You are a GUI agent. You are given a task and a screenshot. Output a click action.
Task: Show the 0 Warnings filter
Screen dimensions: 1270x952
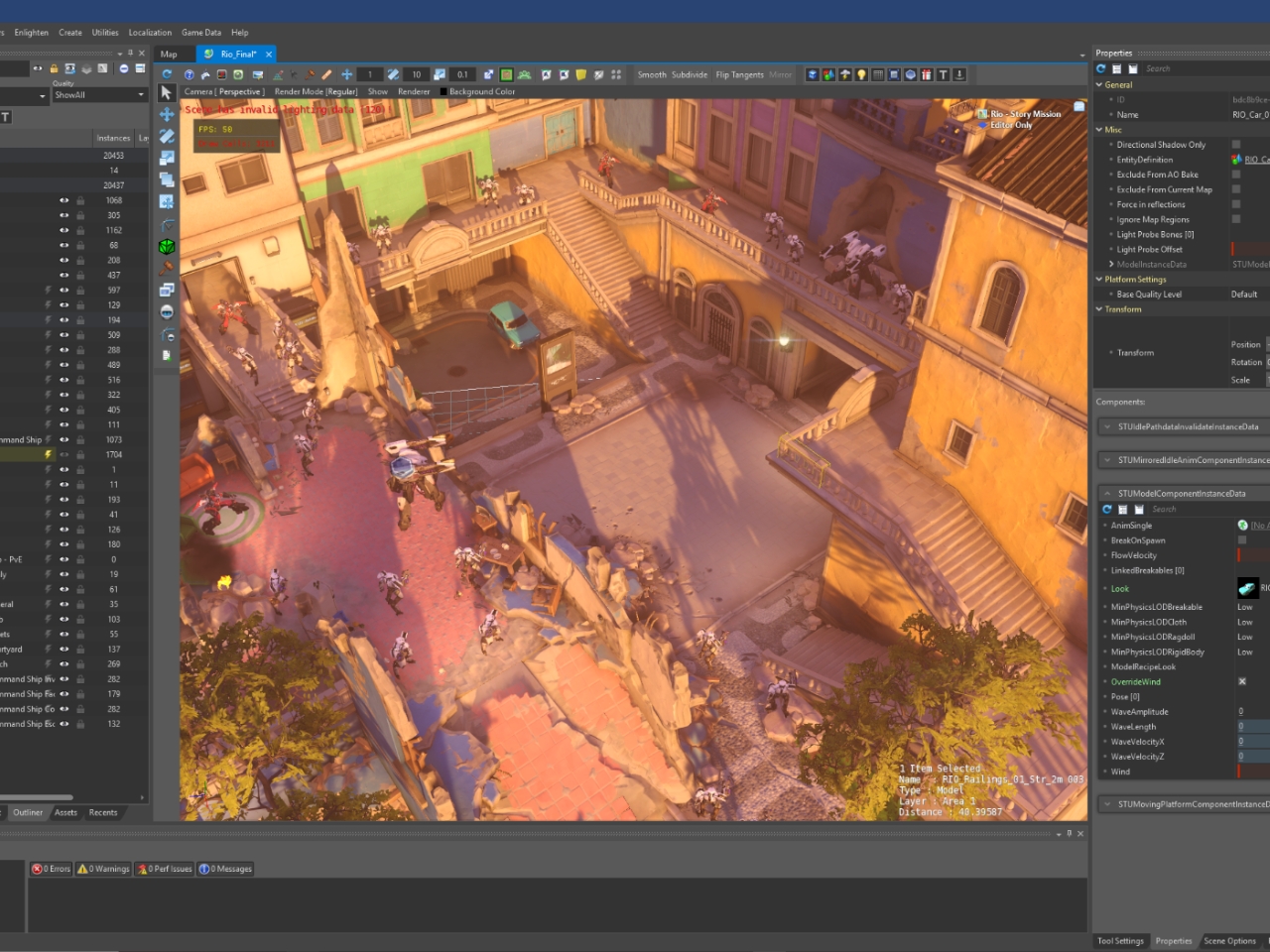click(x=104, y=869)
